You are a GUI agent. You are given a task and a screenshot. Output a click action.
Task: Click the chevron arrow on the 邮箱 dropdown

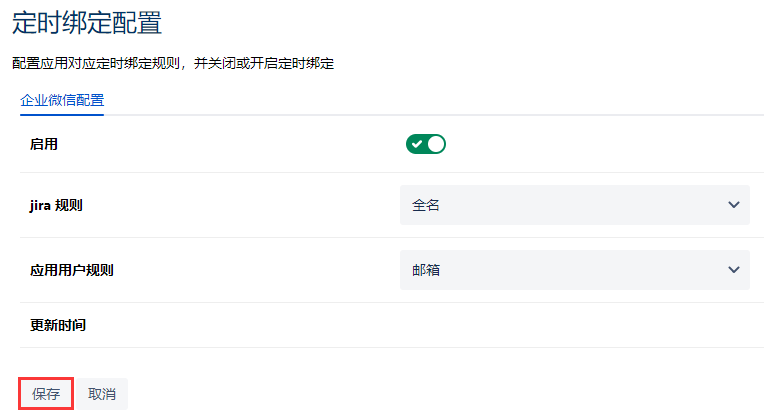click(733, 270)
